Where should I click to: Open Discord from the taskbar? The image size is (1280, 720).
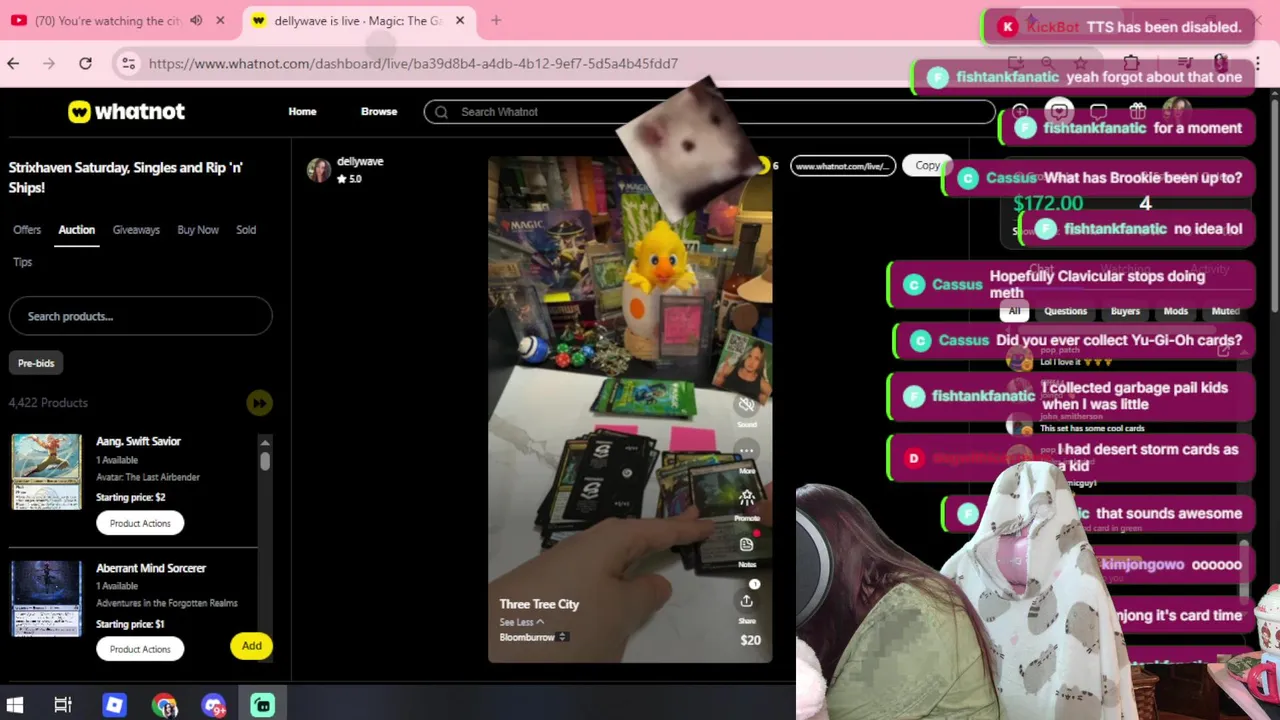coord(213,705)
